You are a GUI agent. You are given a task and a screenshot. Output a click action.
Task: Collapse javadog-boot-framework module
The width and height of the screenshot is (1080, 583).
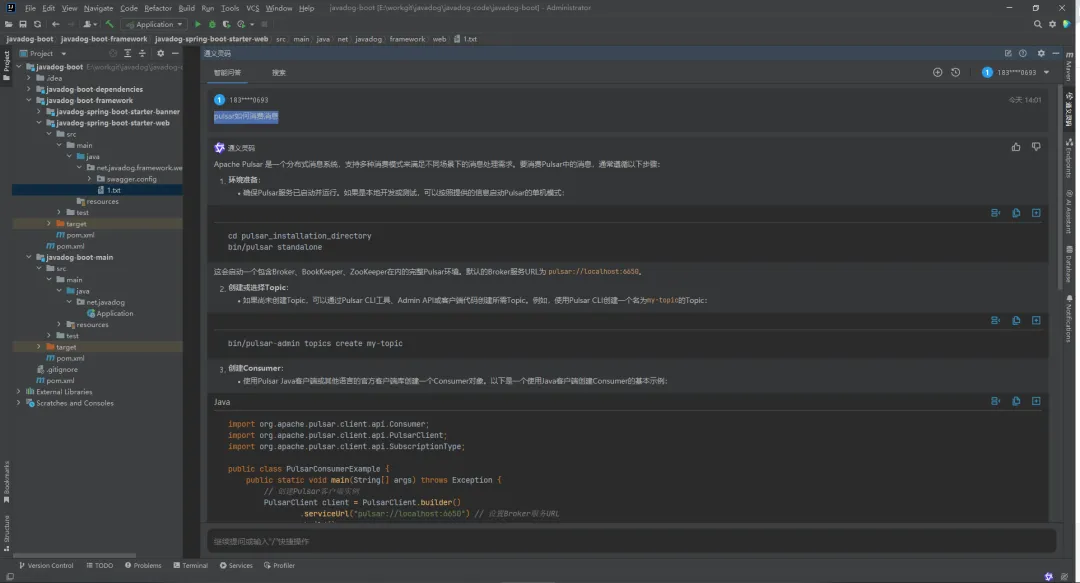click(x=29, y=100)
